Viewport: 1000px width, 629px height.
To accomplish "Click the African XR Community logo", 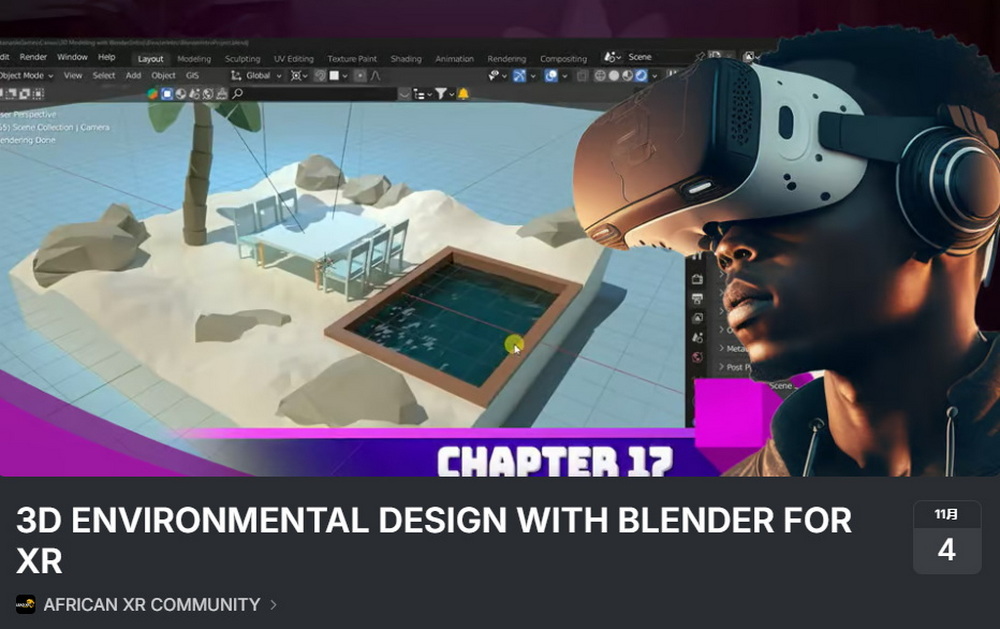I will (26, 604).
